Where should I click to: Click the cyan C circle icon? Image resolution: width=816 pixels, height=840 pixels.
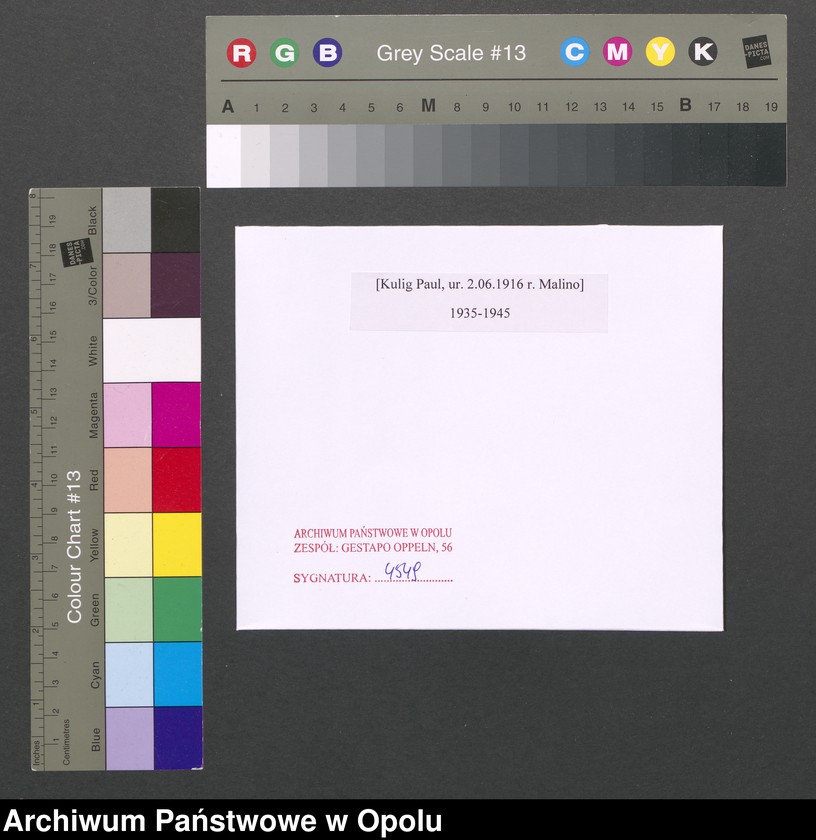574,52
